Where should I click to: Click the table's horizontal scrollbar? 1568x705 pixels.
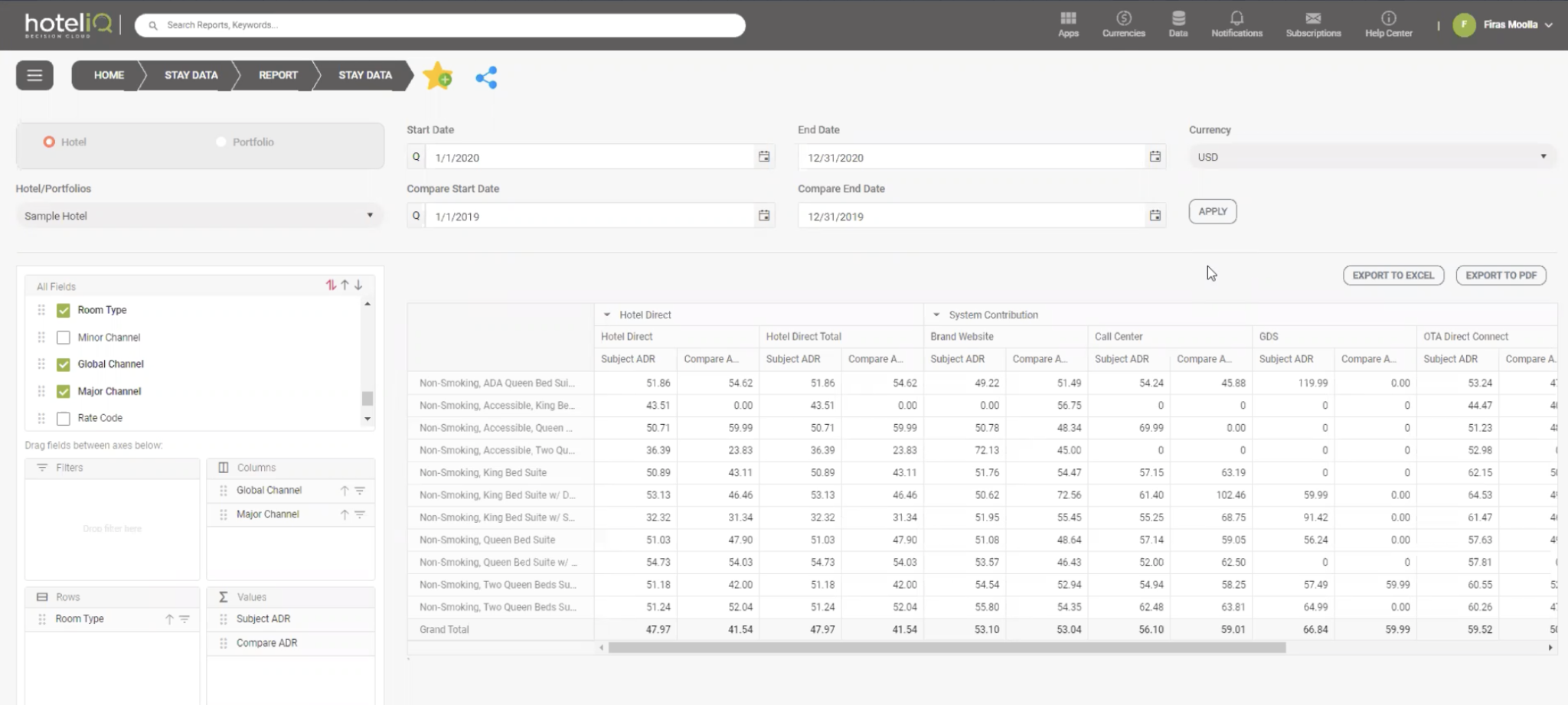point(946,648)
